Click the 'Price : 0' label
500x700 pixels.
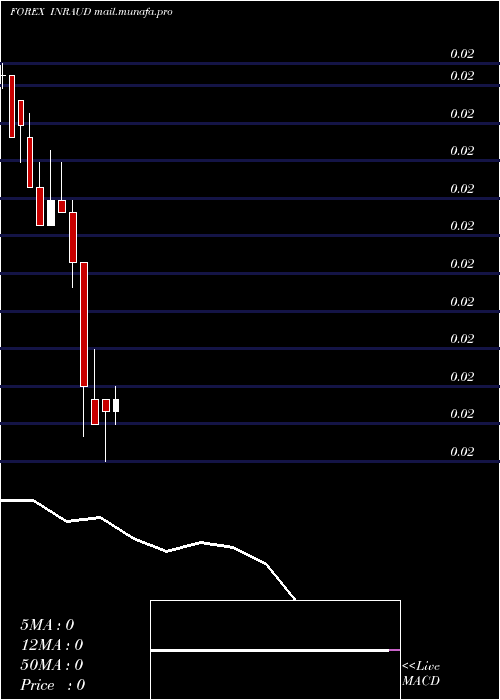click(52, 685)
